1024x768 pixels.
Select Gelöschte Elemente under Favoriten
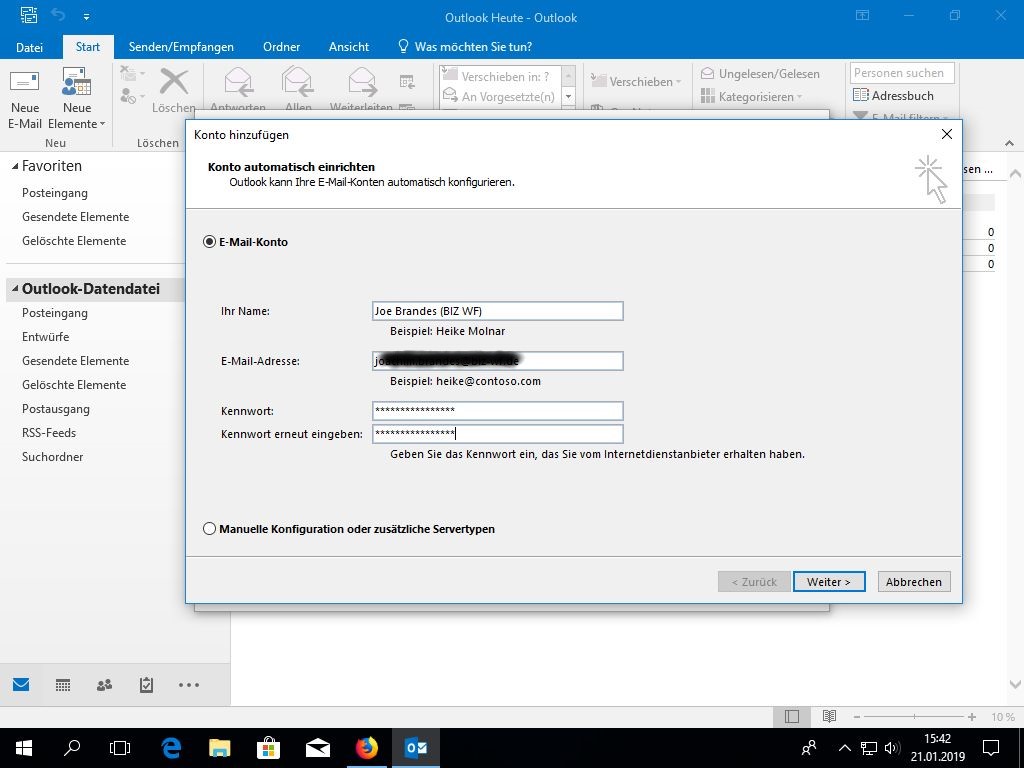click(x=74, y=241)
